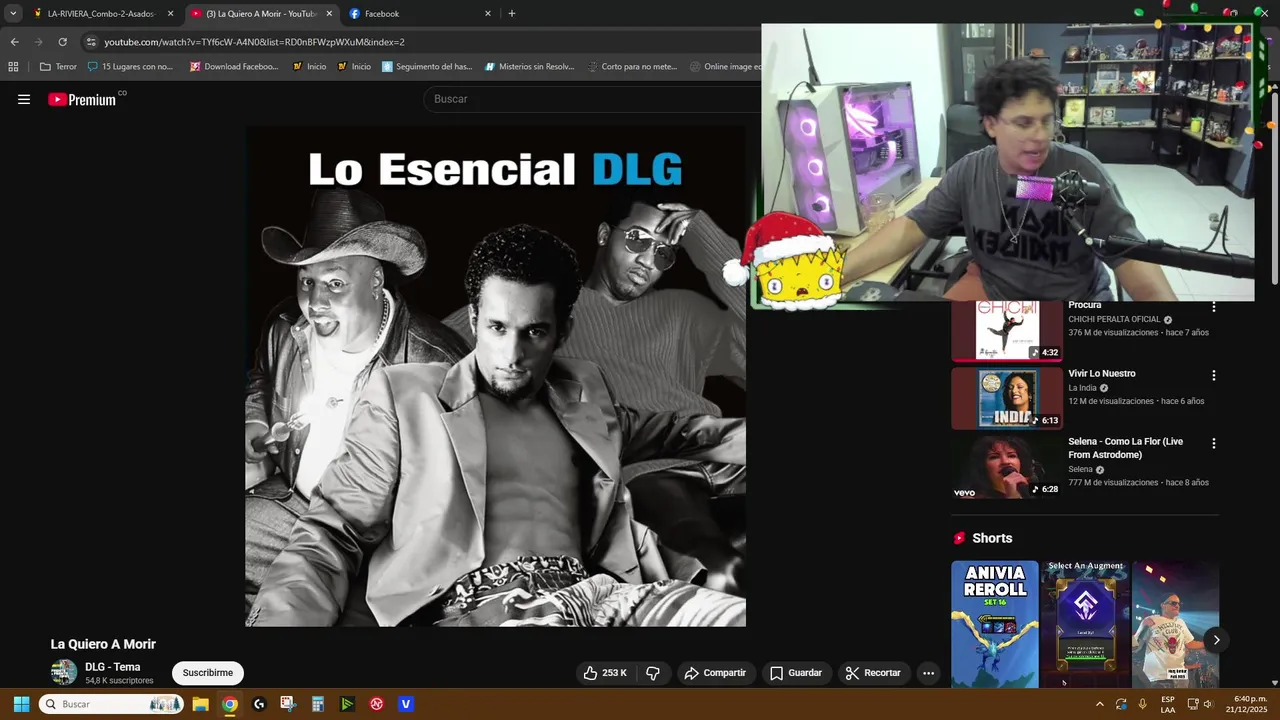The image size is (1280, 720).
Task: Open the YouTube guide hamburger menu
Action: (24, 99)
